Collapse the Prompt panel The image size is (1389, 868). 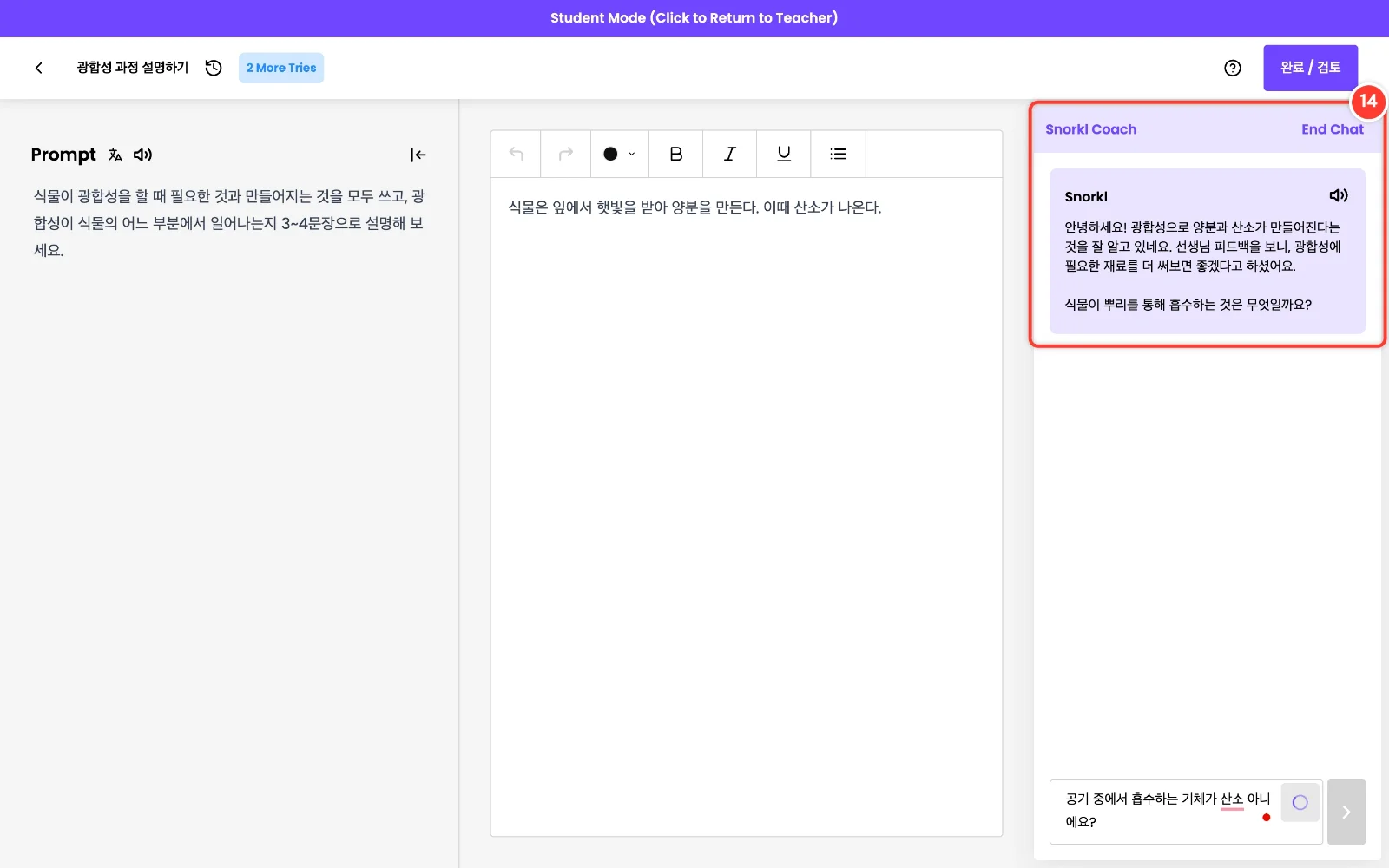pyautogui.click(x=418, y=155)
